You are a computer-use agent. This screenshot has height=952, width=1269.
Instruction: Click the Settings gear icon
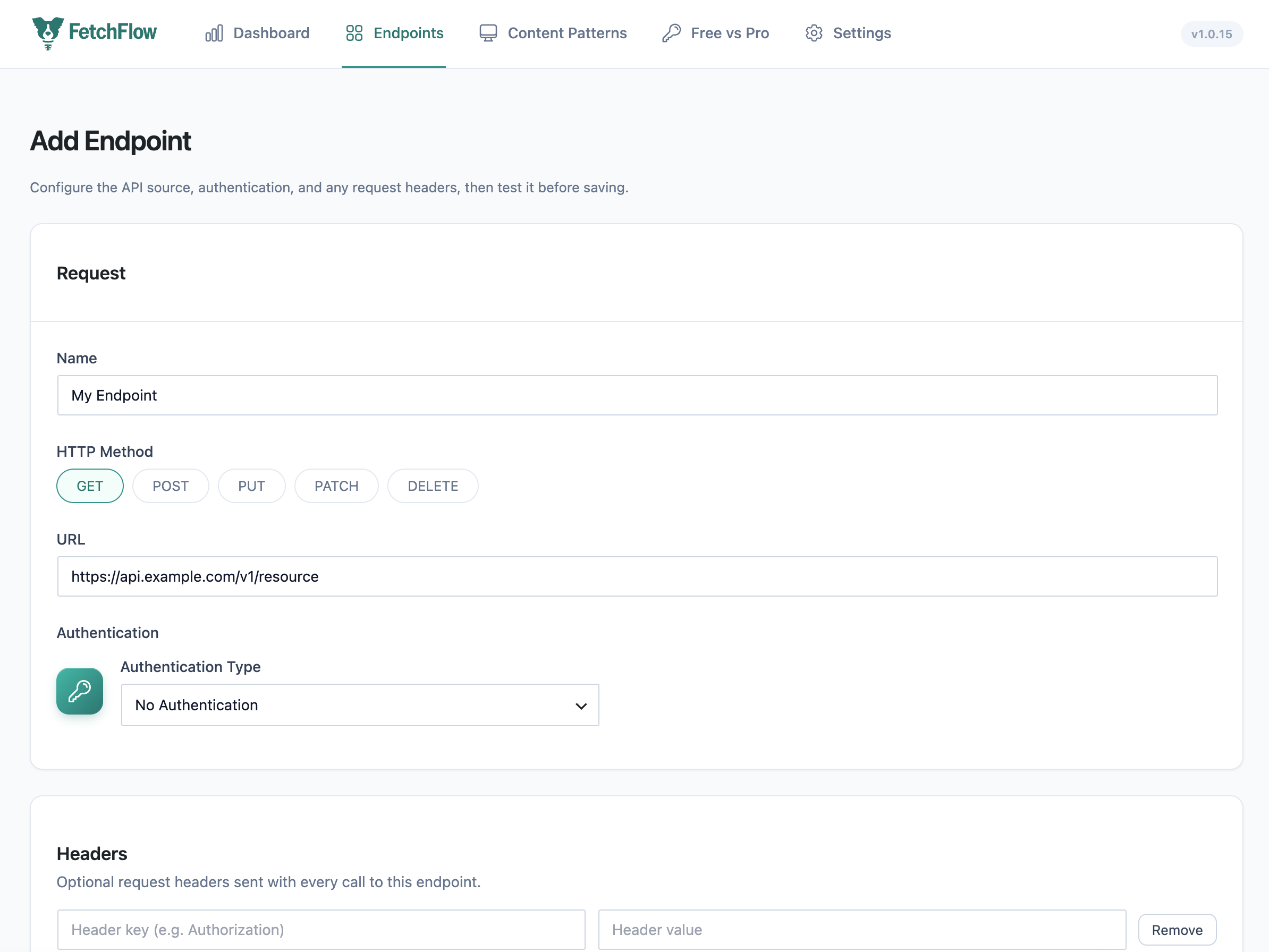click(814, 33)
